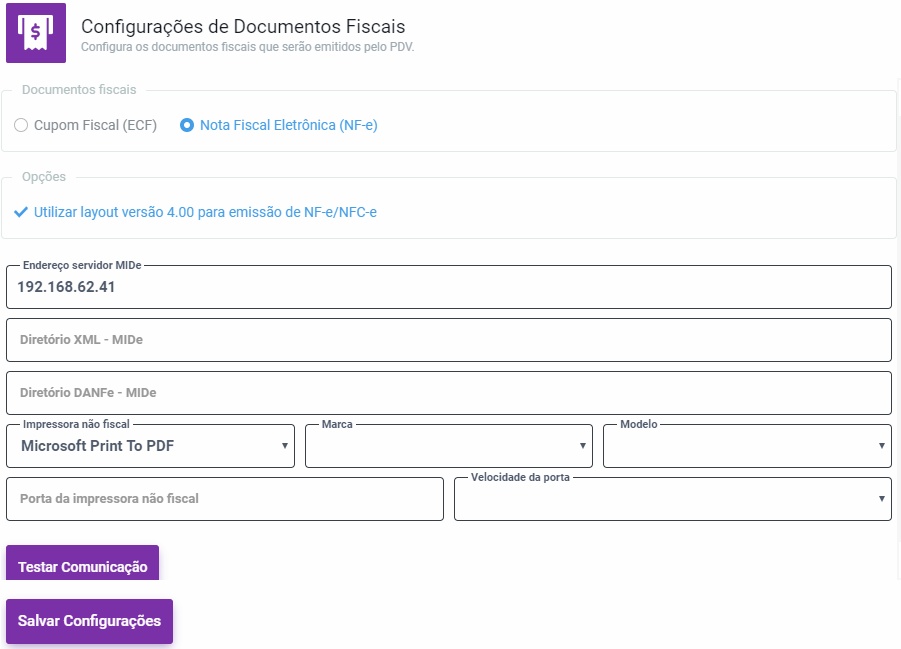Click the Modelo dropdown arrow
Viewport: 901px width, 649px height.
(882, 446)
